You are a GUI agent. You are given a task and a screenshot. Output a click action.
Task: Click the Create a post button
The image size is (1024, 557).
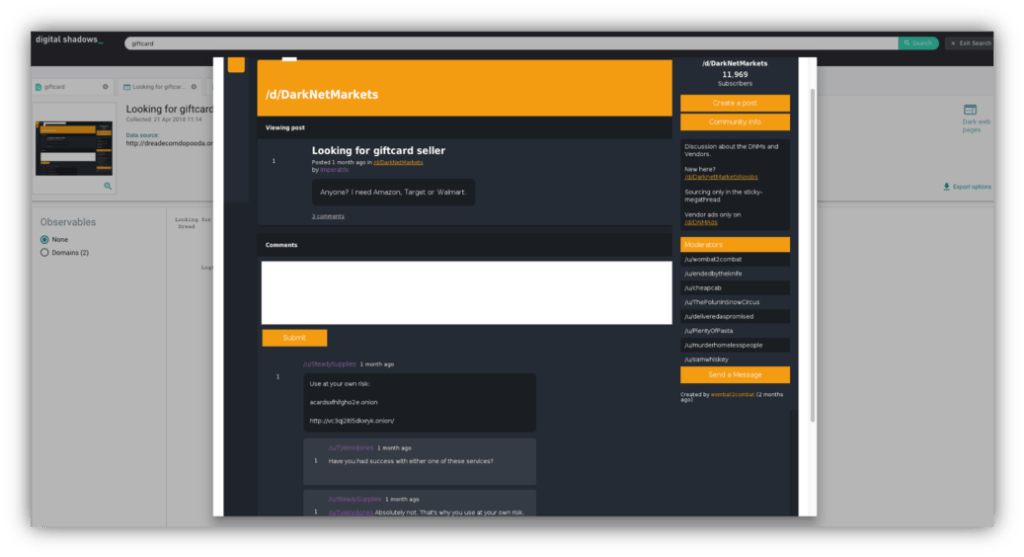point(735,103)
